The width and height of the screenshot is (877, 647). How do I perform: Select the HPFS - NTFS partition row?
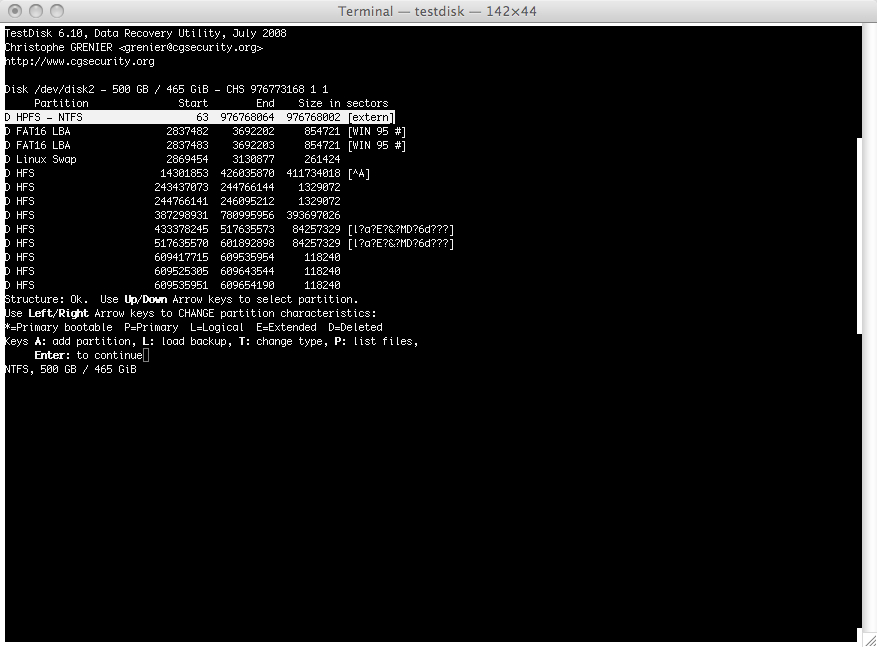coord(200,117)
